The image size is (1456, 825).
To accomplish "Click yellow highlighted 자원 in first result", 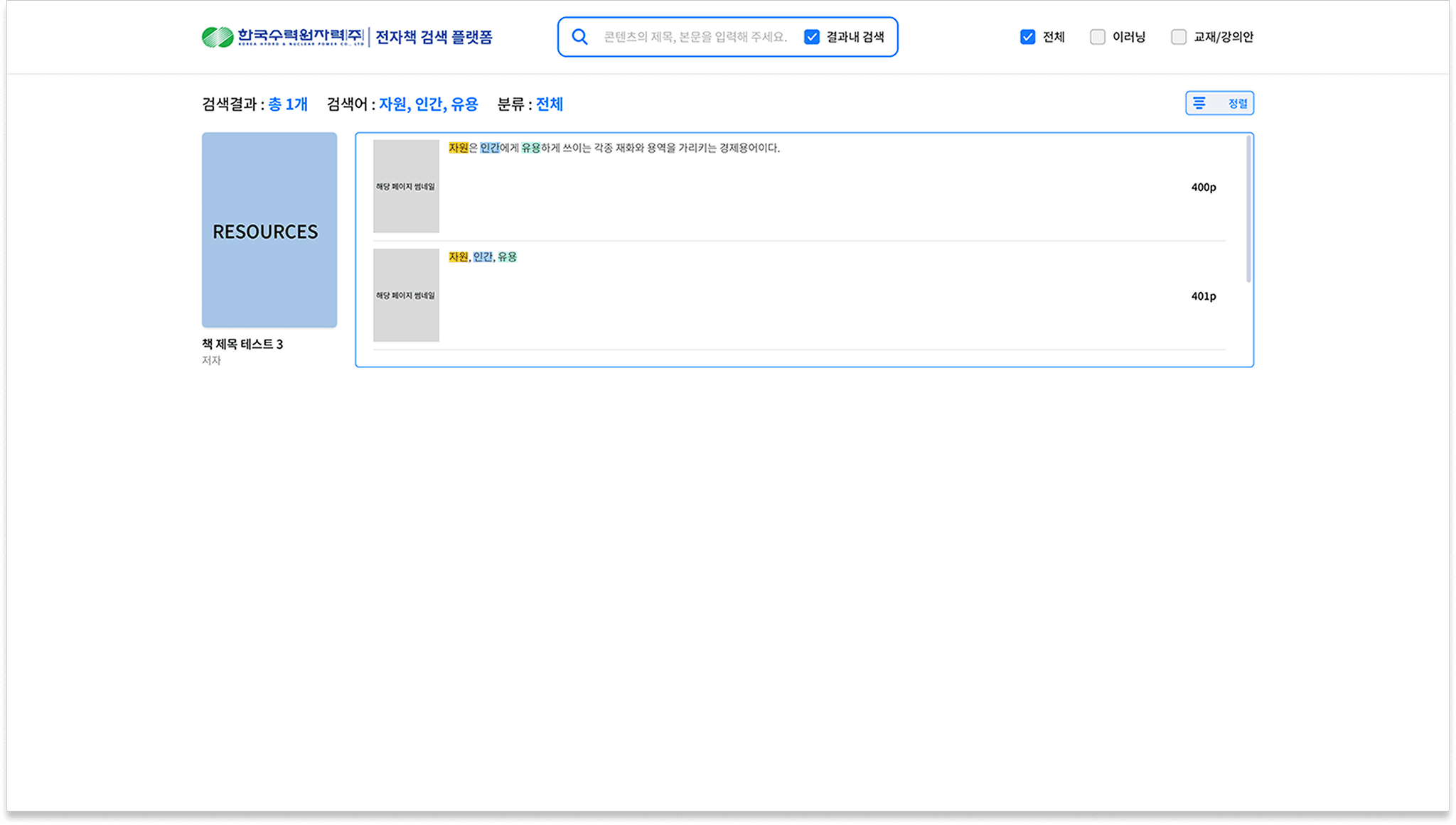I will coord(459,148).
